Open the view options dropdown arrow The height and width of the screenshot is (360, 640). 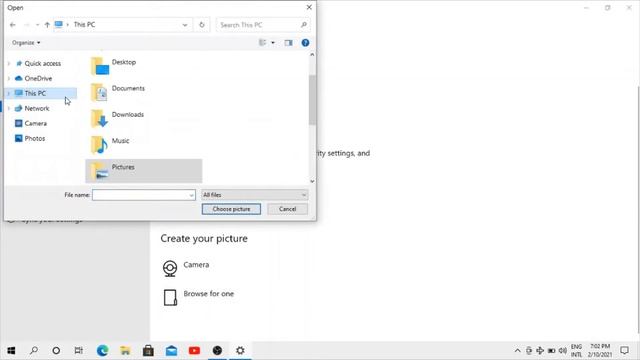tap(273, 42)
